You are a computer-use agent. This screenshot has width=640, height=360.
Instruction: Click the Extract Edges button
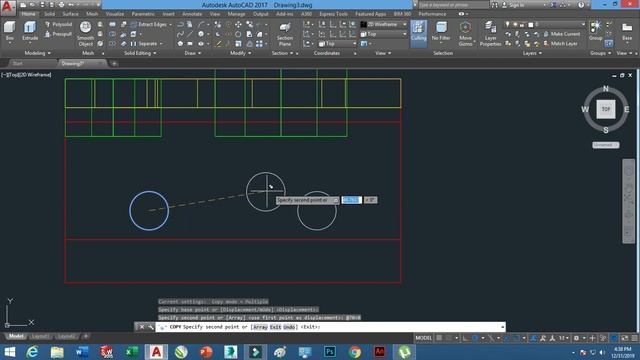coord(149,24)
